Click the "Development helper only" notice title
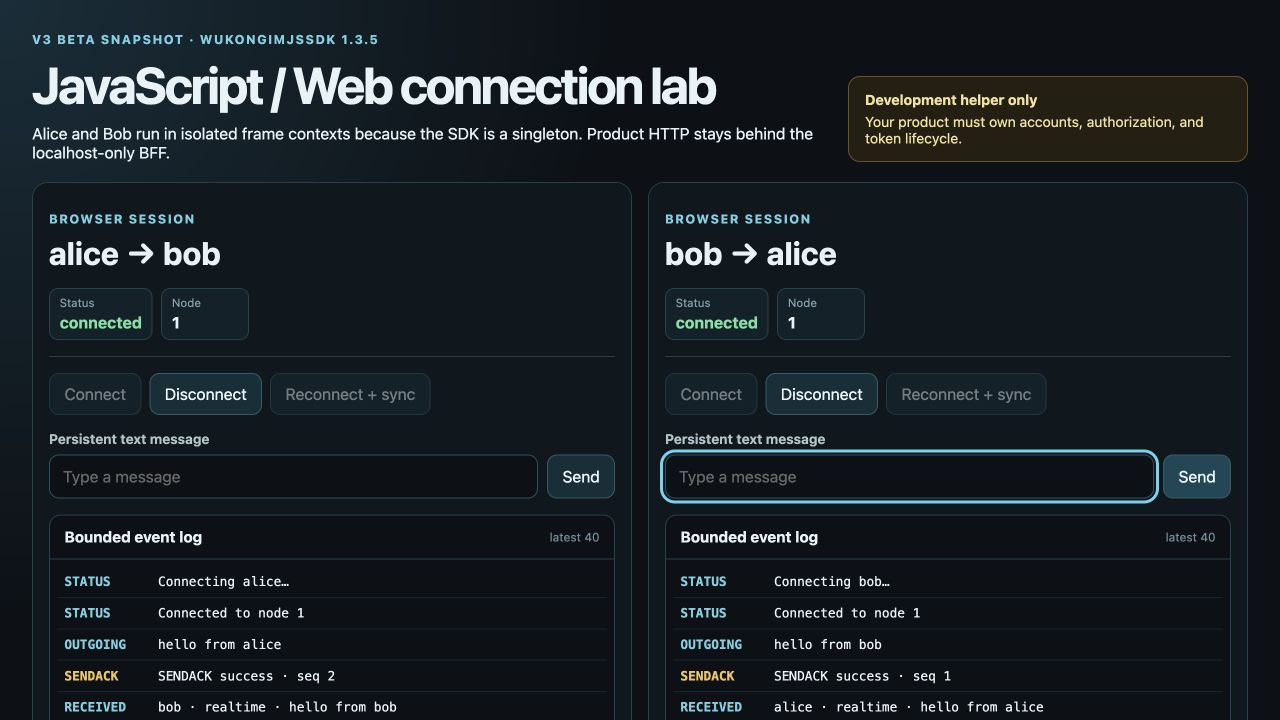The width and height of the screenshot is (1280, 720). click(x=951, y=100)
